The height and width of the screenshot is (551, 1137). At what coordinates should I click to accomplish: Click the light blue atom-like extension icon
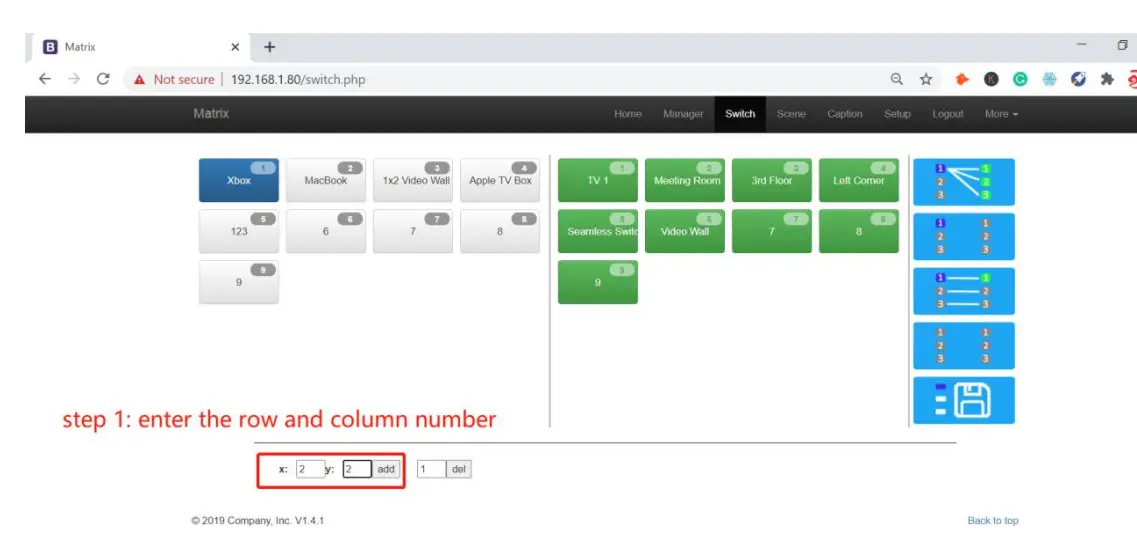pyautogui.click(x=1049, y=80)
